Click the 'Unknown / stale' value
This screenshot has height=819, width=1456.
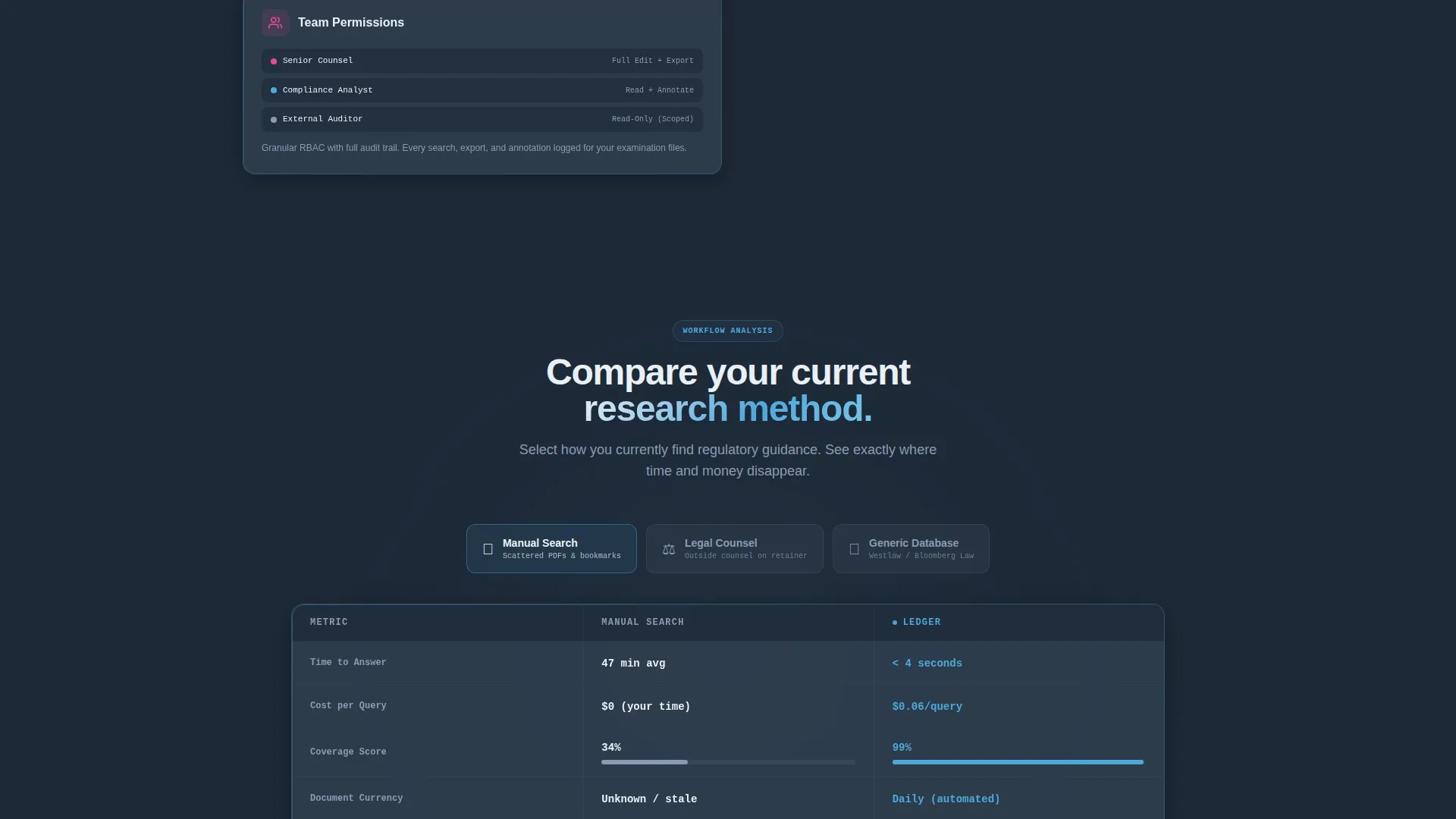tap(649, 799)
